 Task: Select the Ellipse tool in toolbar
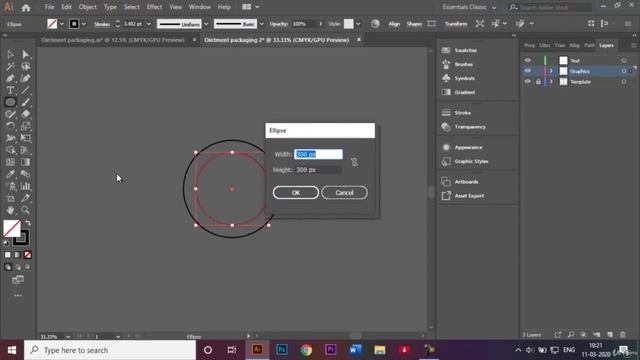pyautogui.click(x=10, y=102)
